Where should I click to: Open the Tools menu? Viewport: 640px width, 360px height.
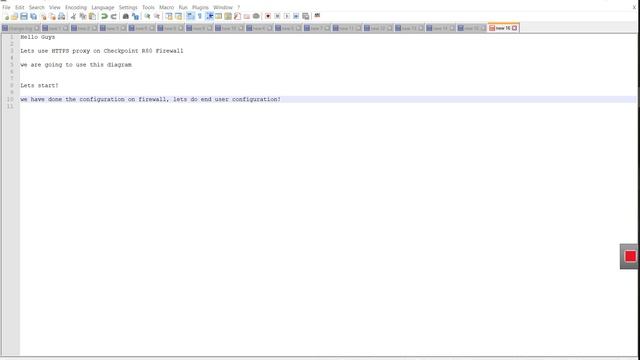(148, 7)
